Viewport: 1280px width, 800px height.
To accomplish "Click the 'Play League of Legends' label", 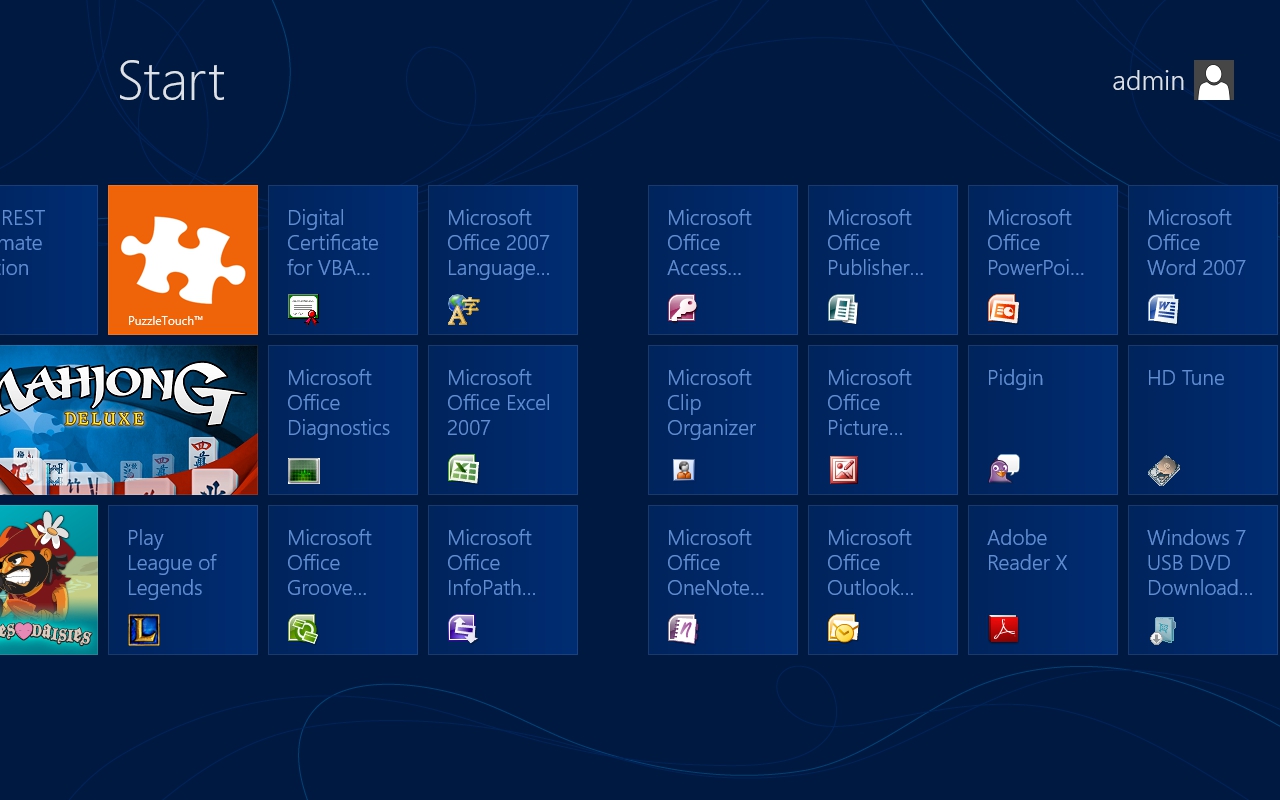I will click(172, 563).
